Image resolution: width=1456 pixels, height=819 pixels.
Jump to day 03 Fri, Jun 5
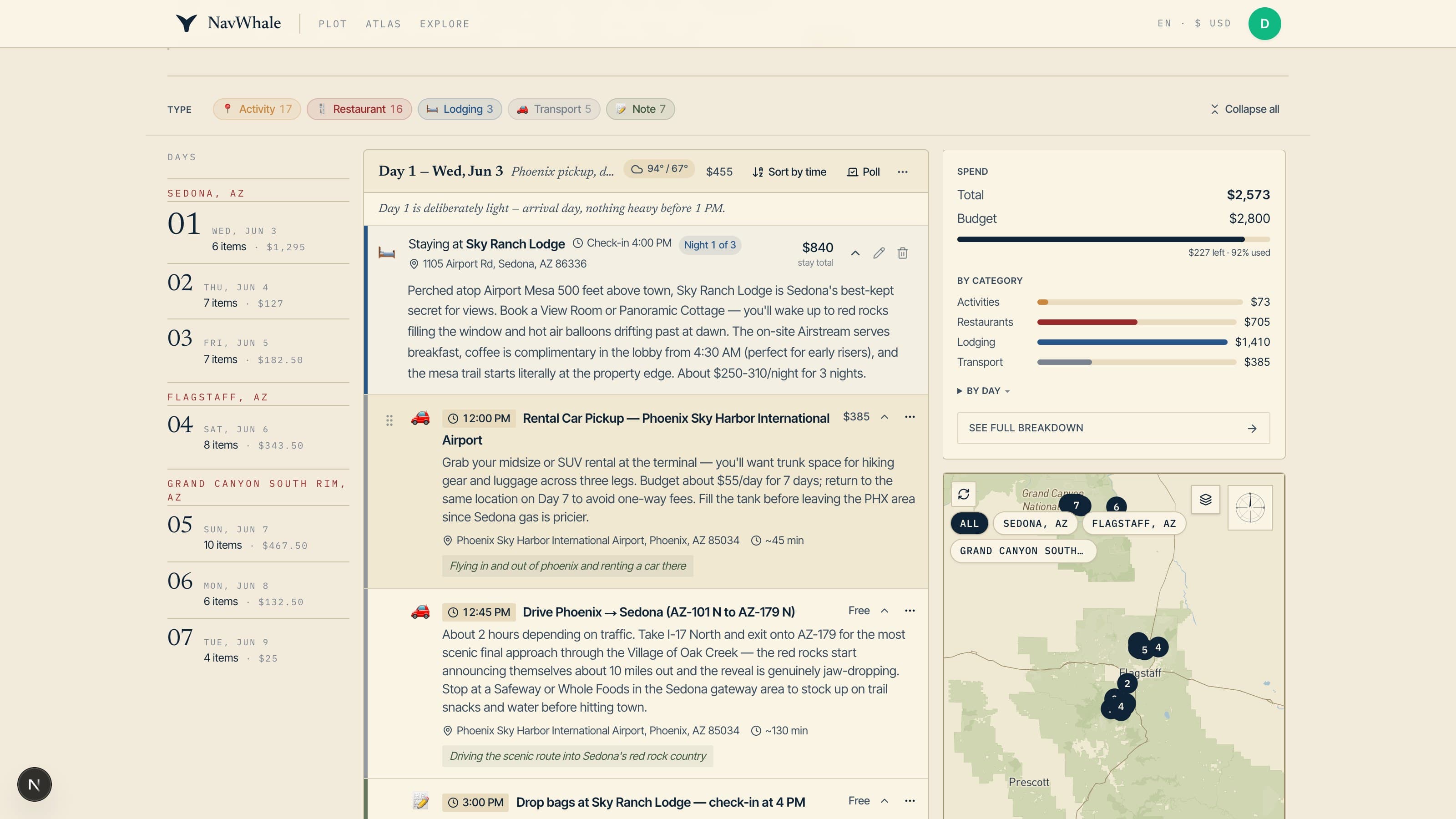(x=258, y=348)
